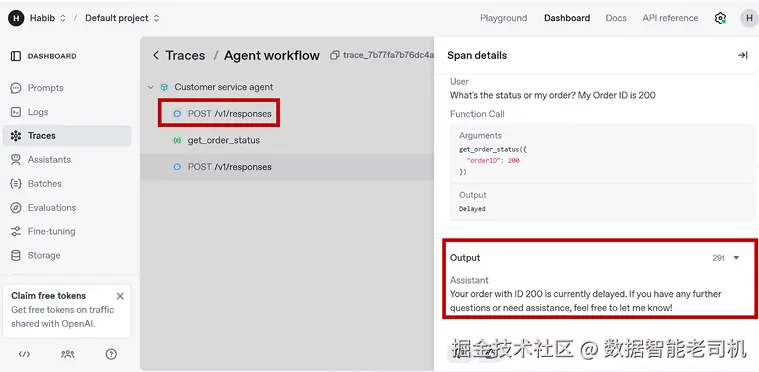Click the Function Call label

[x=477, y=114]
